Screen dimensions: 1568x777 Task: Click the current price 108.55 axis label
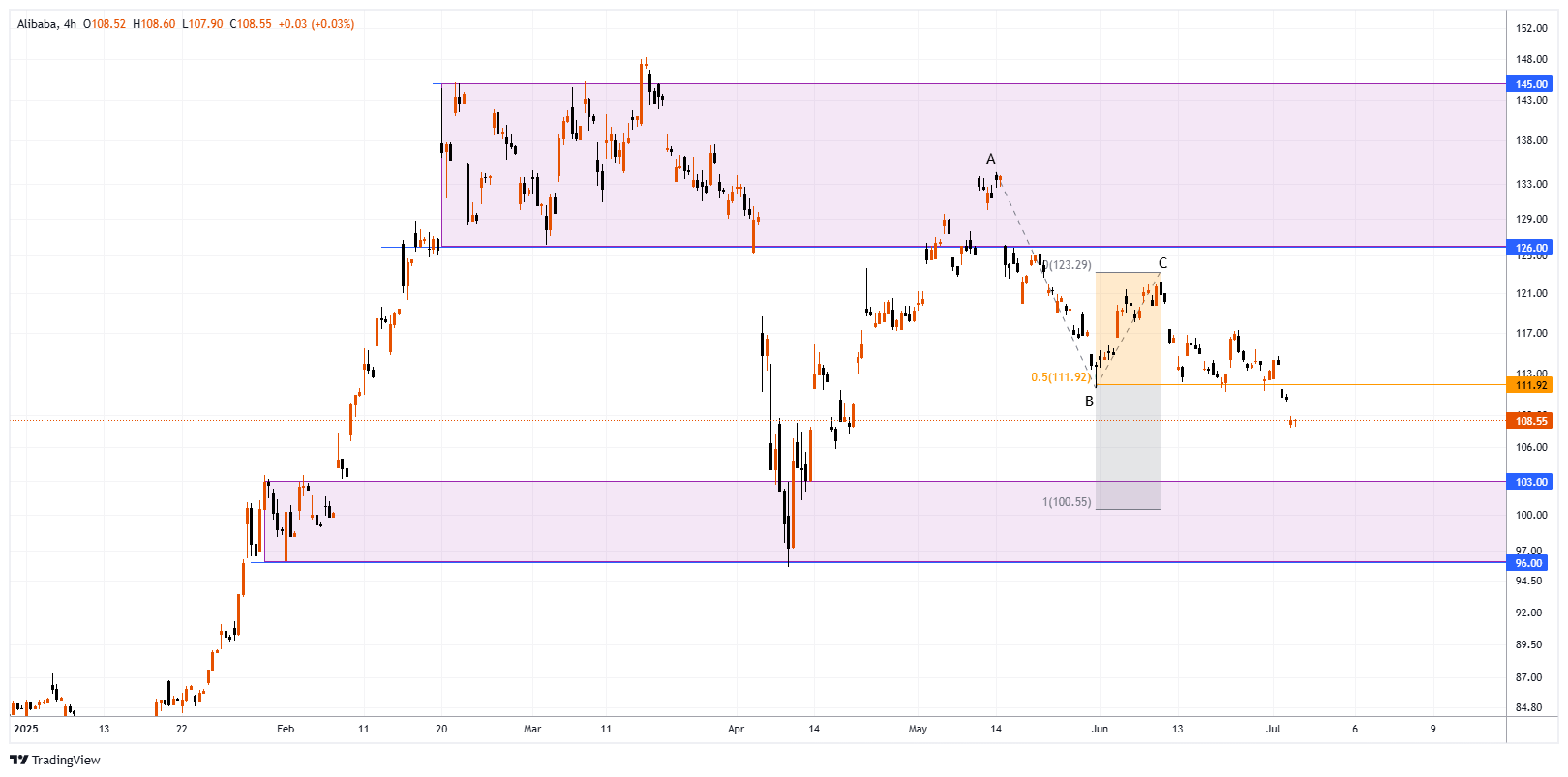(1530, 421)
